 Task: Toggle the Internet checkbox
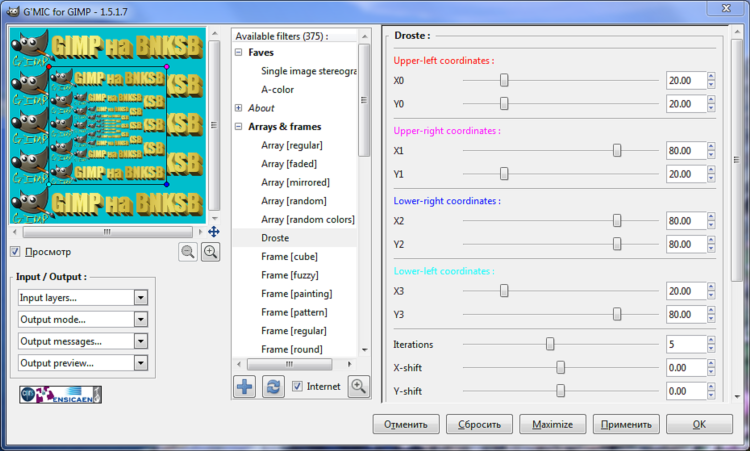pos(297,386)
